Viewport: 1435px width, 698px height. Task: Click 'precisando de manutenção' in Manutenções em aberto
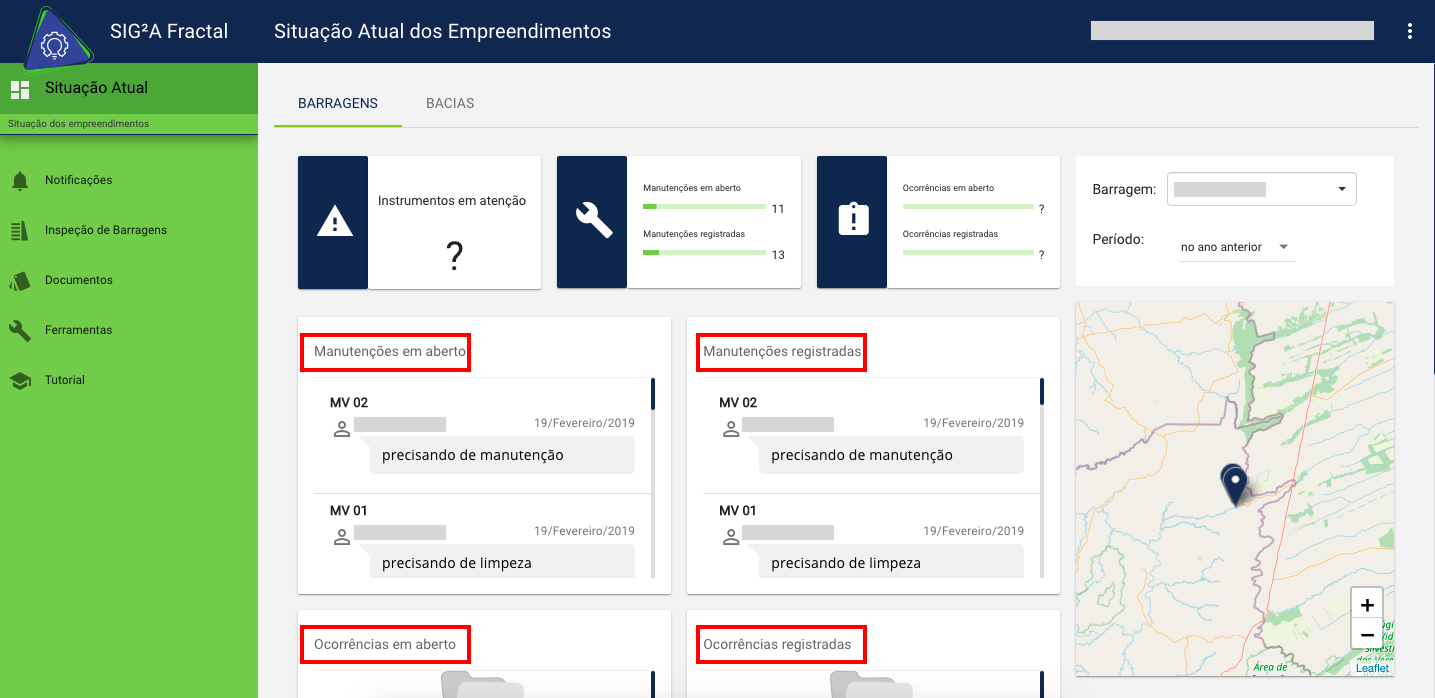click(473, 455)
